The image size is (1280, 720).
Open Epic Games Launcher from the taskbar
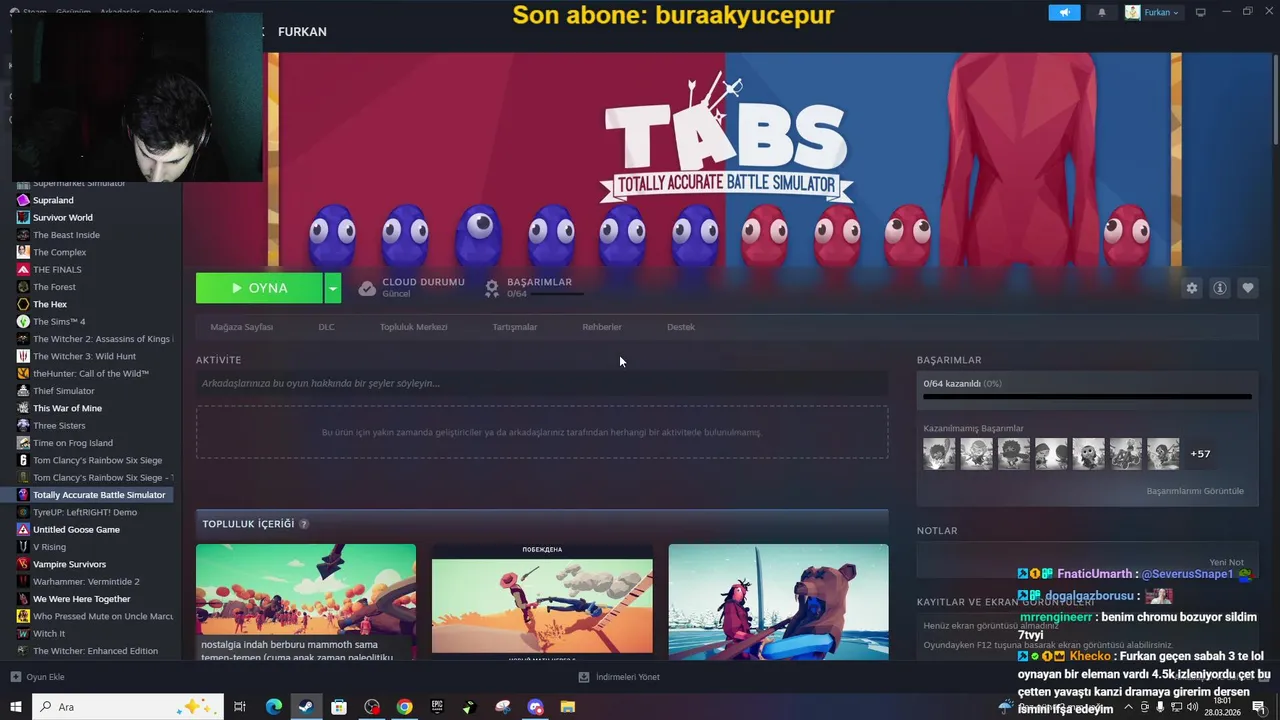pos(437,707)
